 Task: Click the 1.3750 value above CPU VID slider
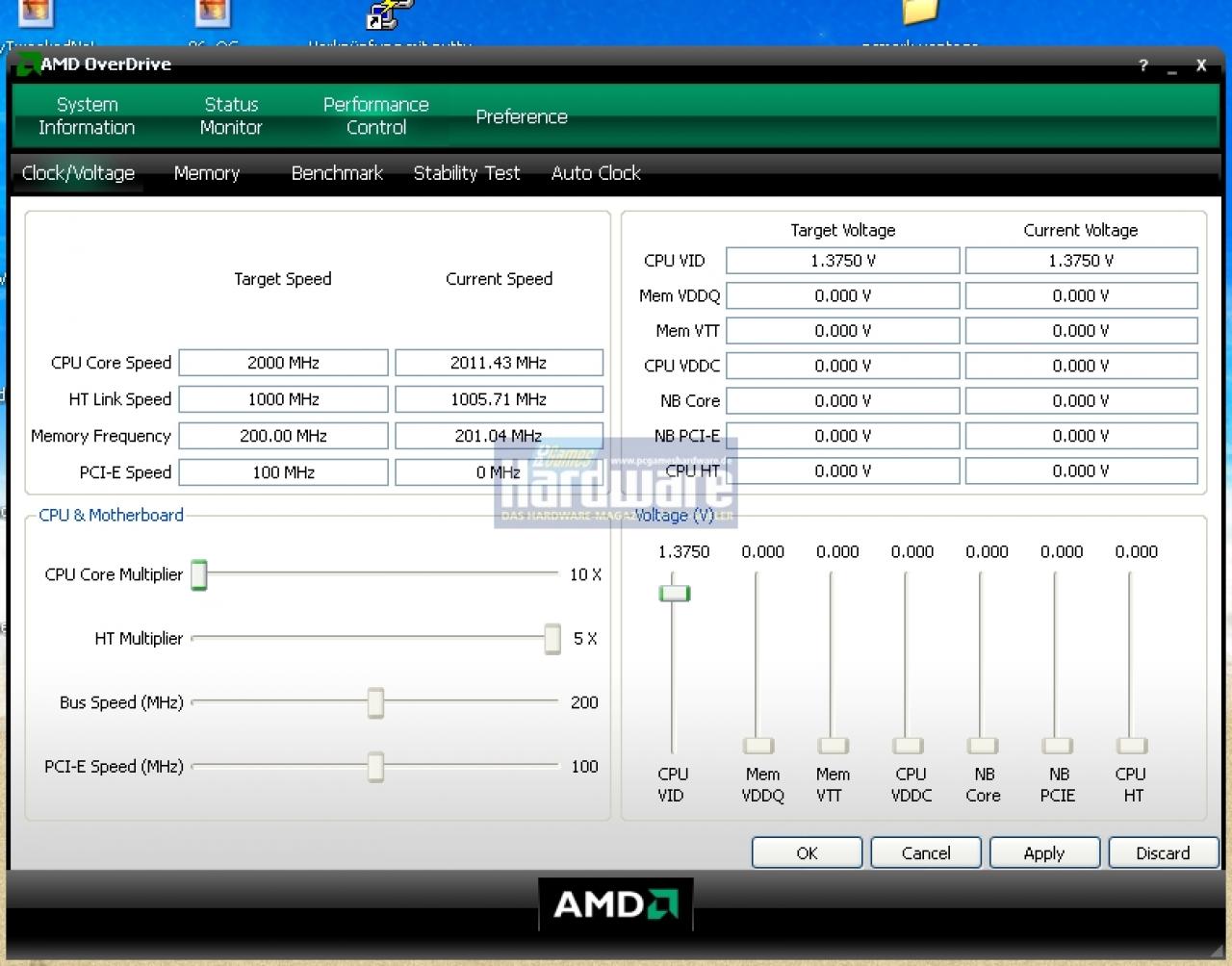pyautogui.click(x=684, y=551)
